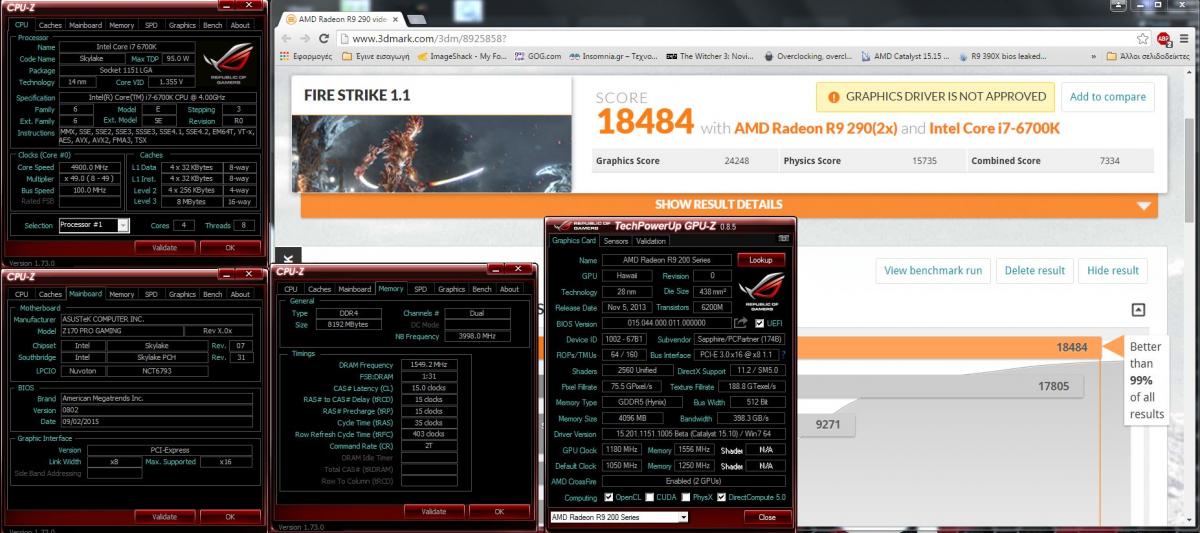Click the X icon at the left of the results panel
Viewport: 1200px width, 533px height.
(289, 258)
